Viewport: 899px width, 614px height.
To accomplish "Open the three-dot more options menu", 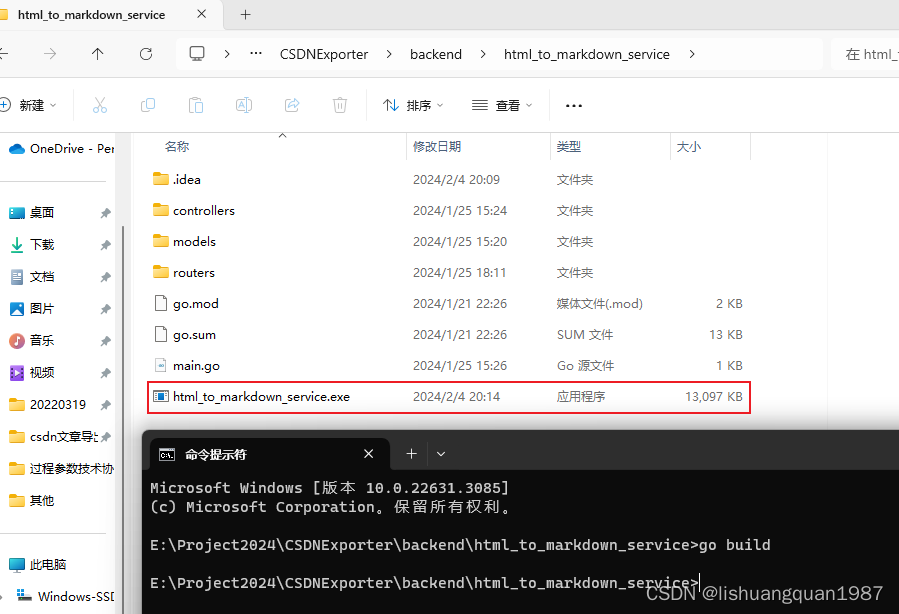I will coord(573,105).
